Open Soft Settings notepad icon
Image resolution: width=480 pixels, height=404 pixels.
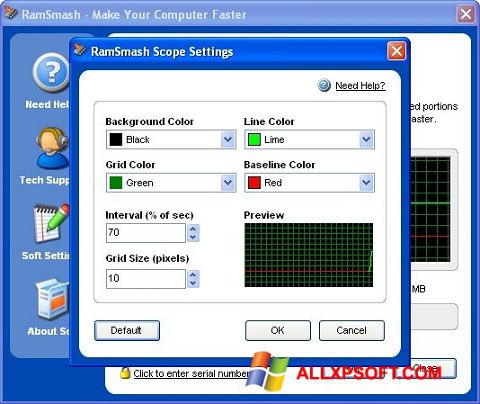51,223
